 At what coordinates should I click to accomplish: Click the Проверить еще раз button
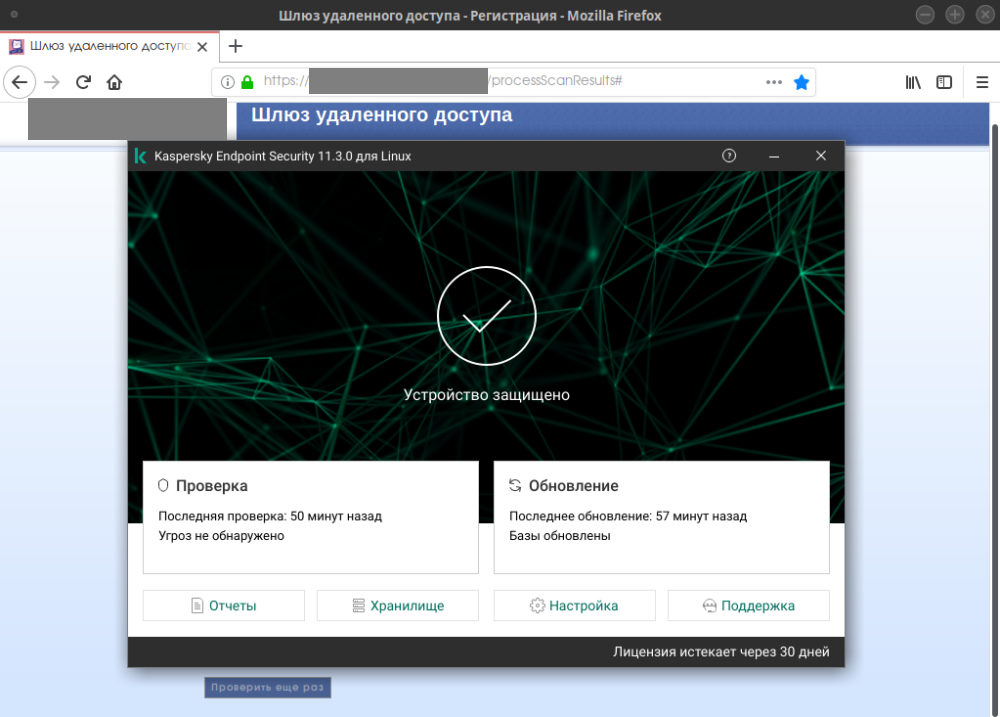[x=267, y=688]
